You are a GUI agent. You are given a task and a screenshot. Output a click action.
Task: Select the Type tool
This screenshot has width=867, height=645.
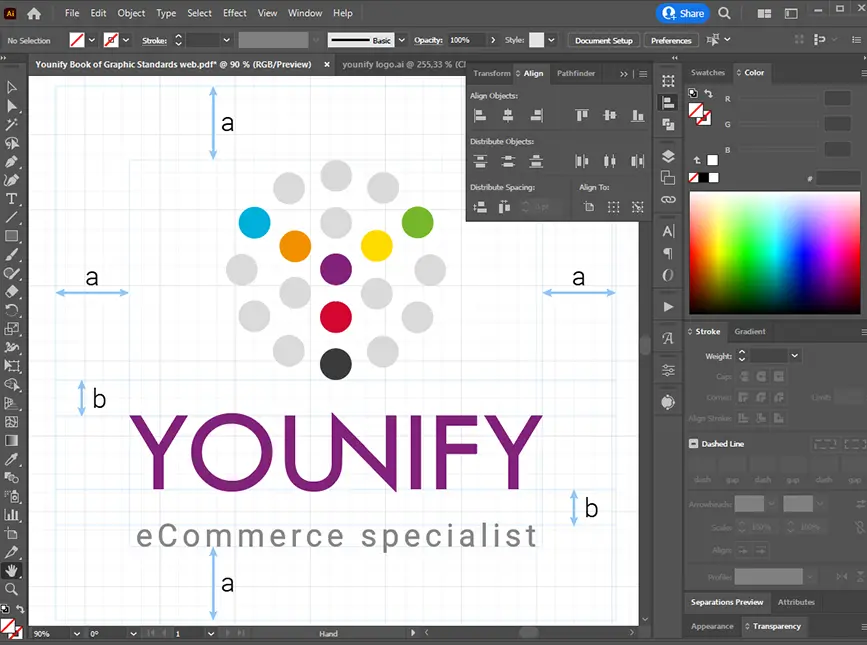(x=11, y=199)
